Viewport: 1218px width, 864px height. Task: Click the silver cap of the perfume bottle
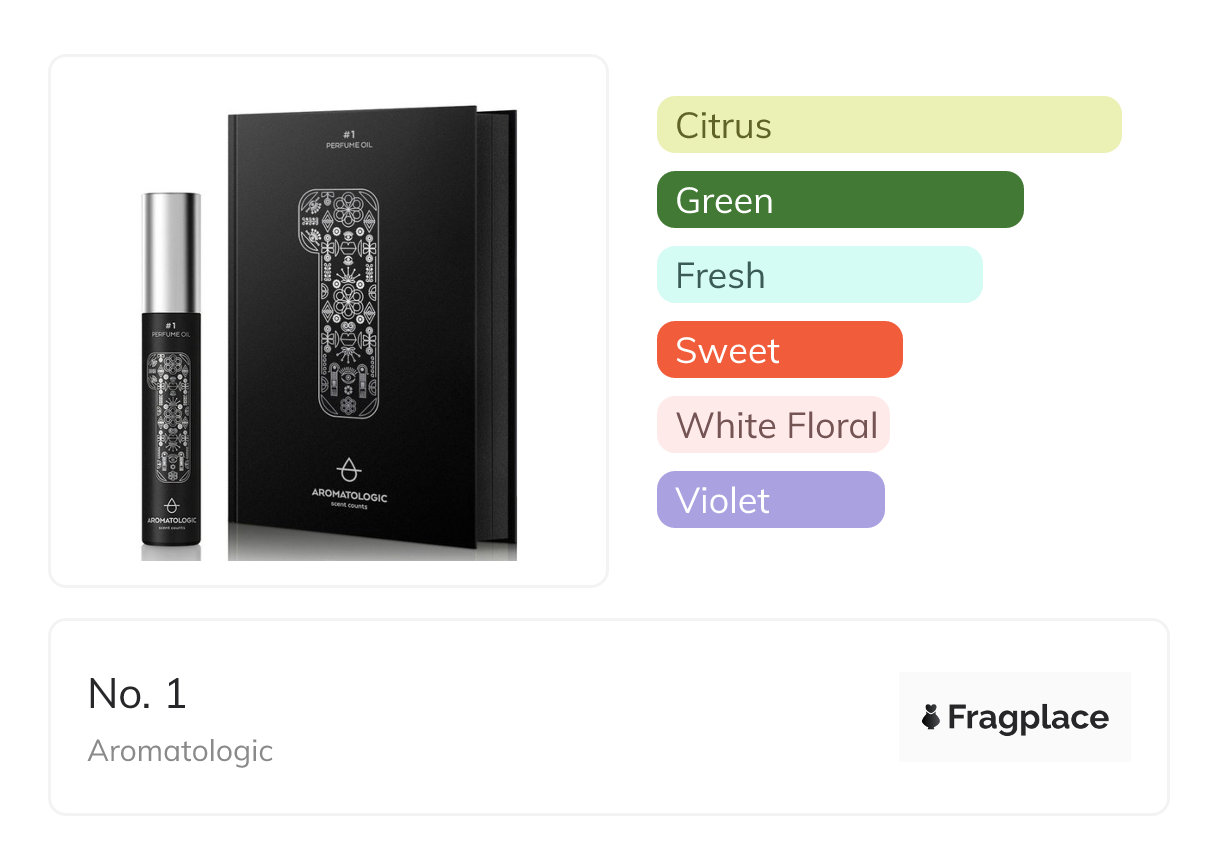pyautogui.click(x=171, y=250)
